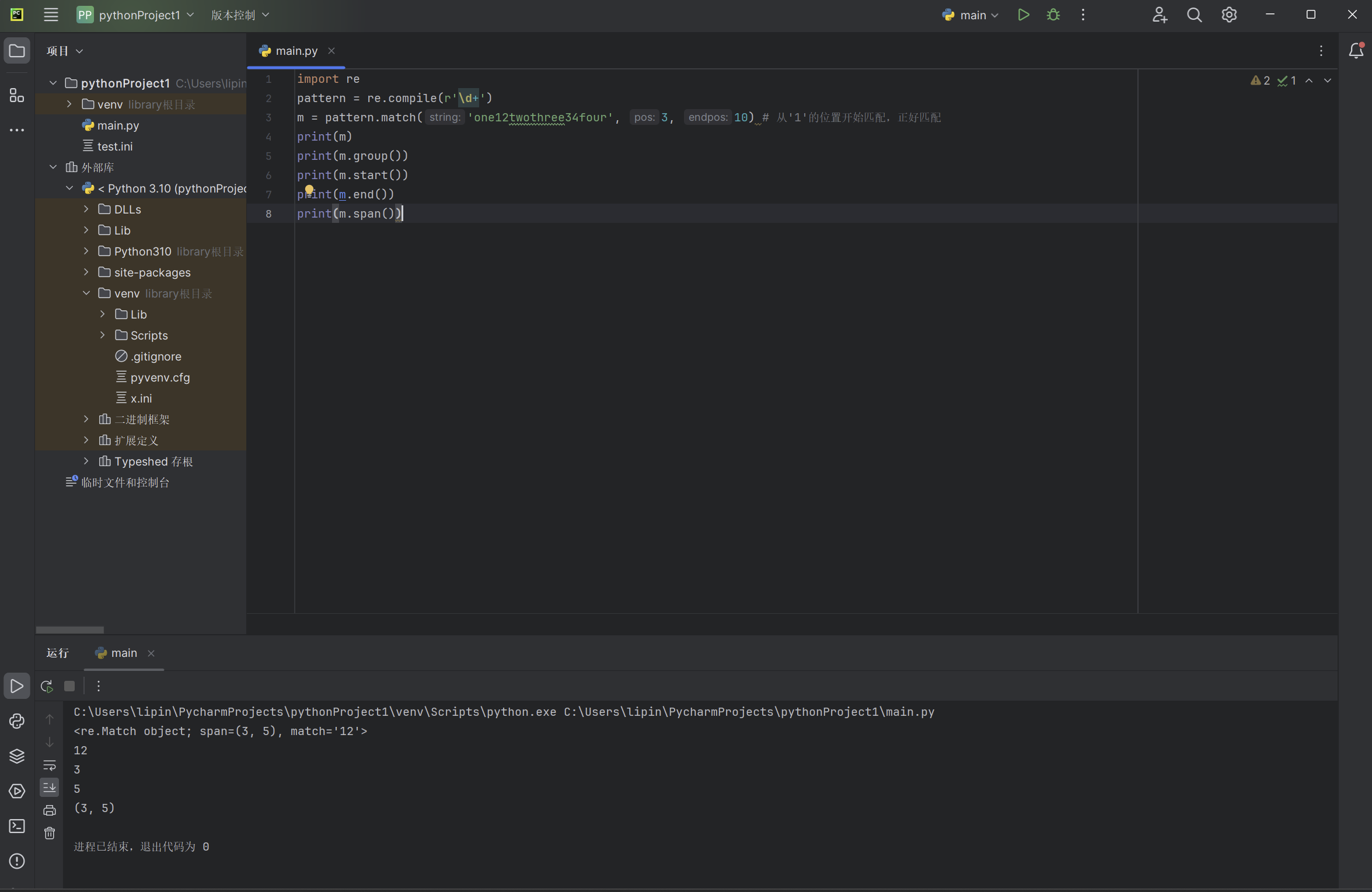Close the main run tab

[x=151, y=653]
